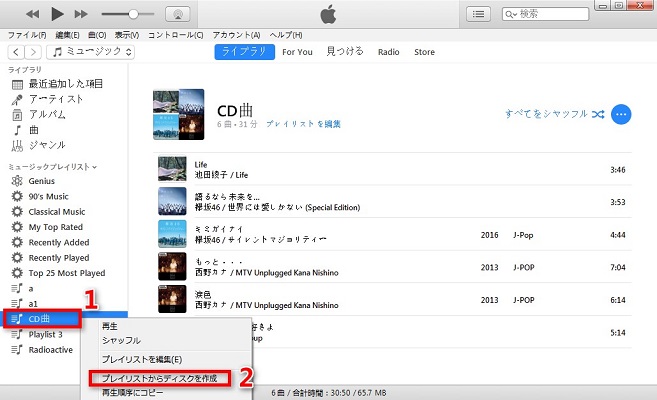Viewport: 657px width, 400px height.
Task: Switch to the Radio tab
Action: point(388,52)
